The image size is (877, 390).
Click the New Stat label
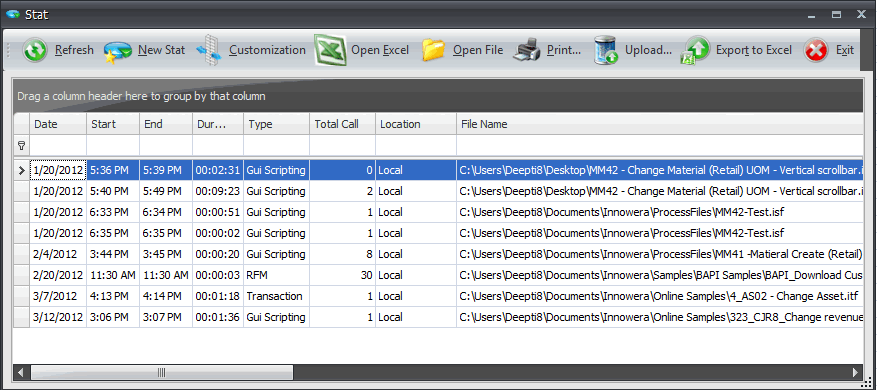(161, 50)
